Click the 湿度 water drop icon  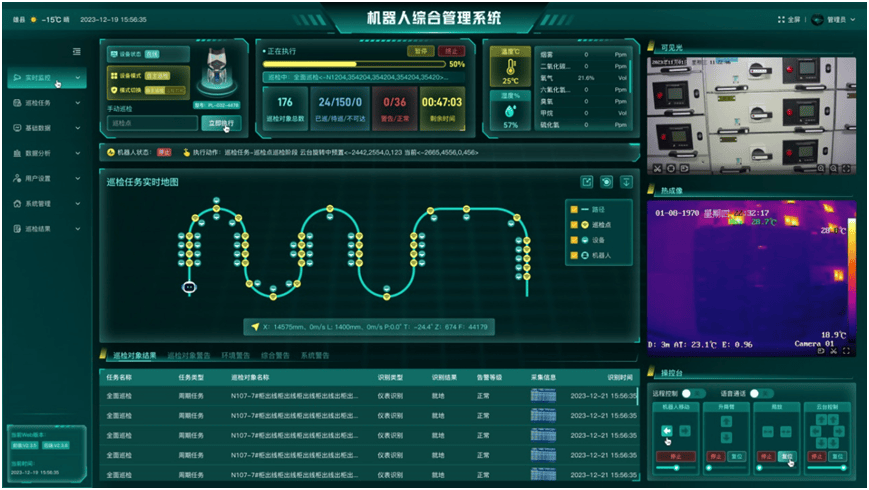510,111
